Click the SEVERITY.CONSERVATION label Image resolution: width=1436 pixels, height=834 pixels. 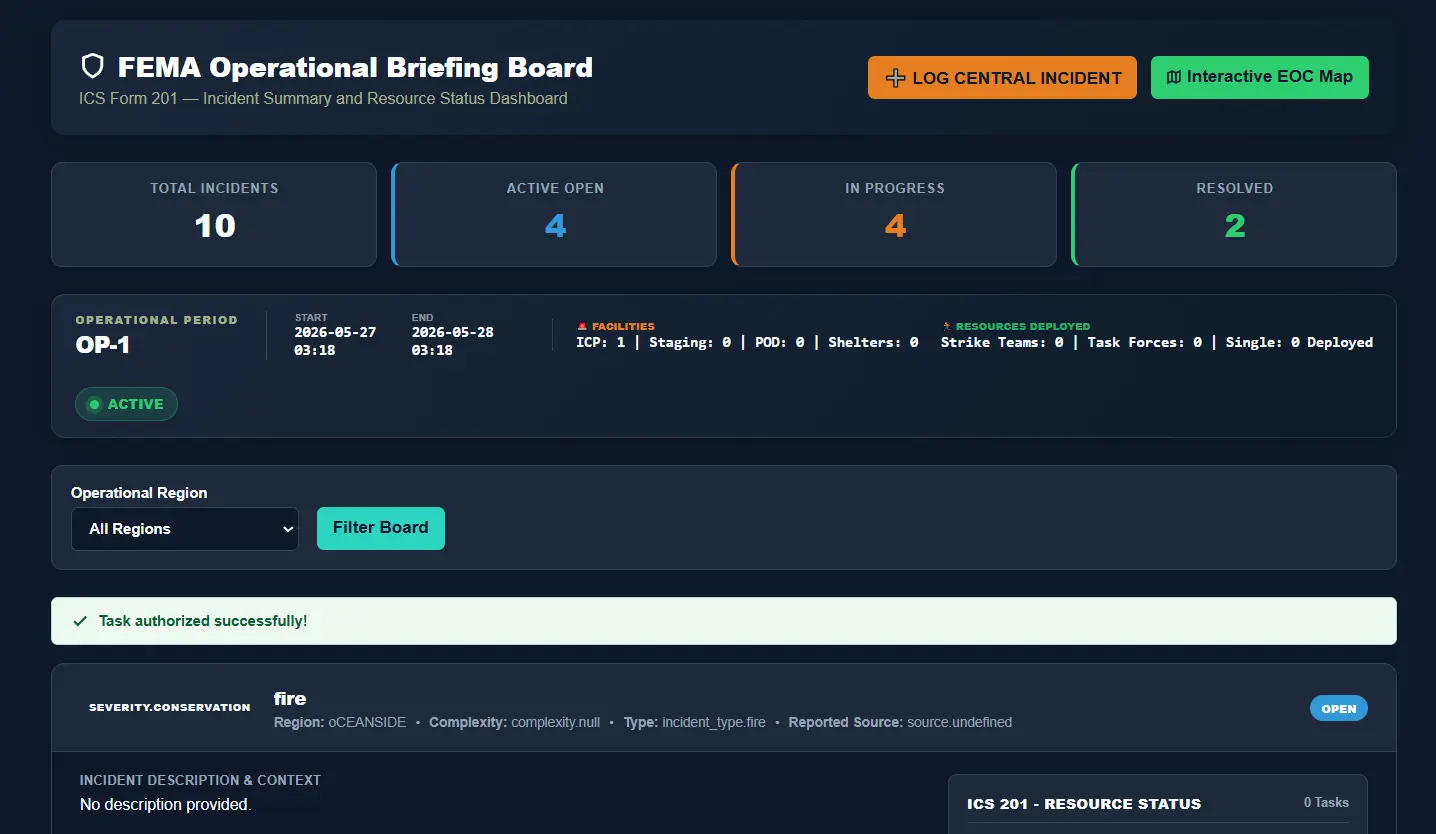[170, 707]
